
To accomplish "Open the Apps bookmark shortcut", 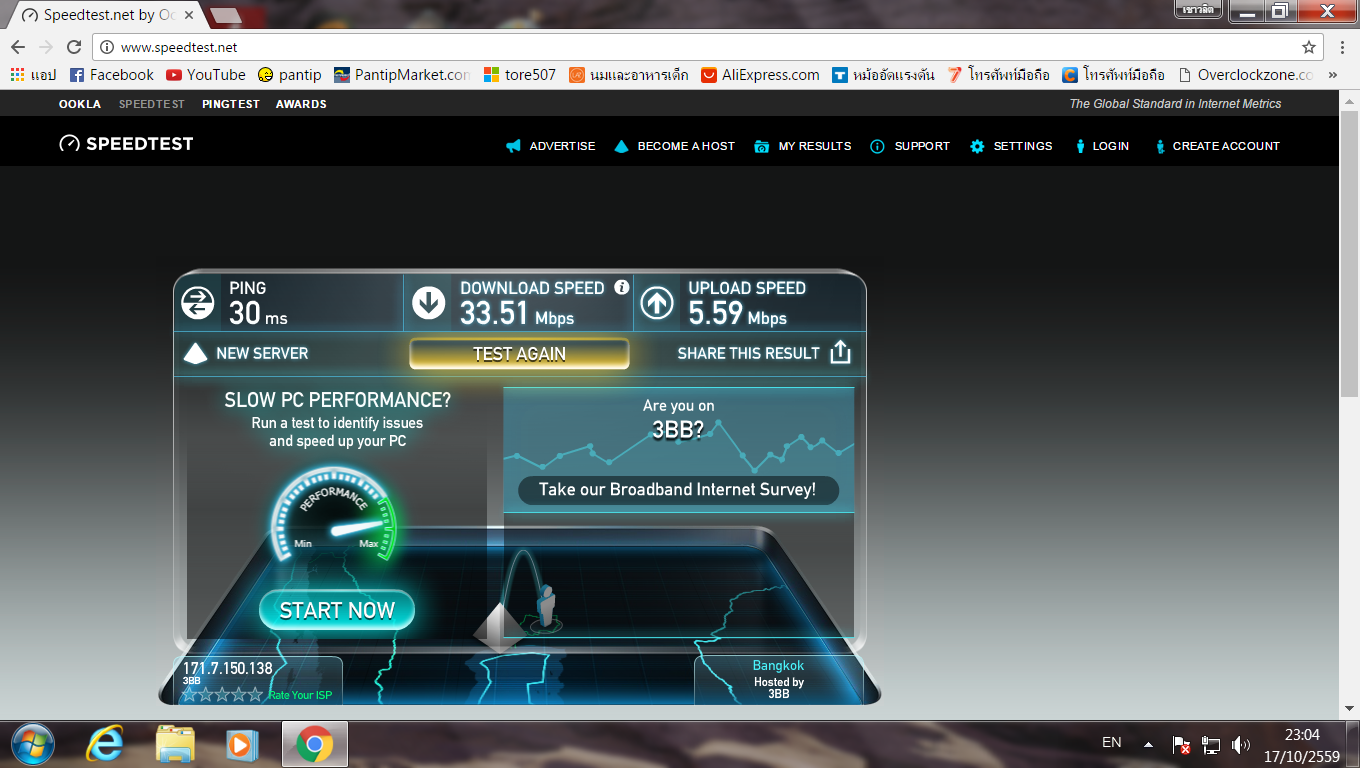I will pos(33,75).
